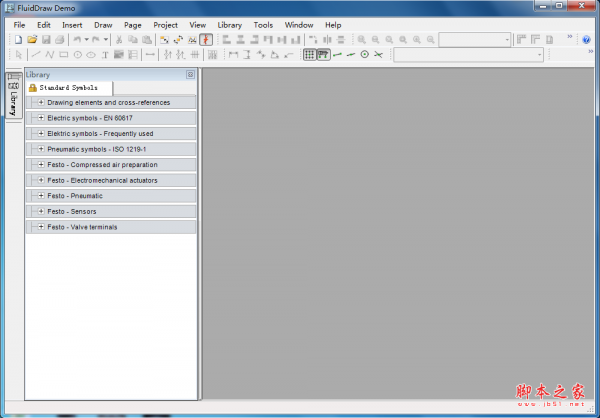Select the Standard Symbols tab
This screenshot has width=600, height=418.
tap(69, 88)
